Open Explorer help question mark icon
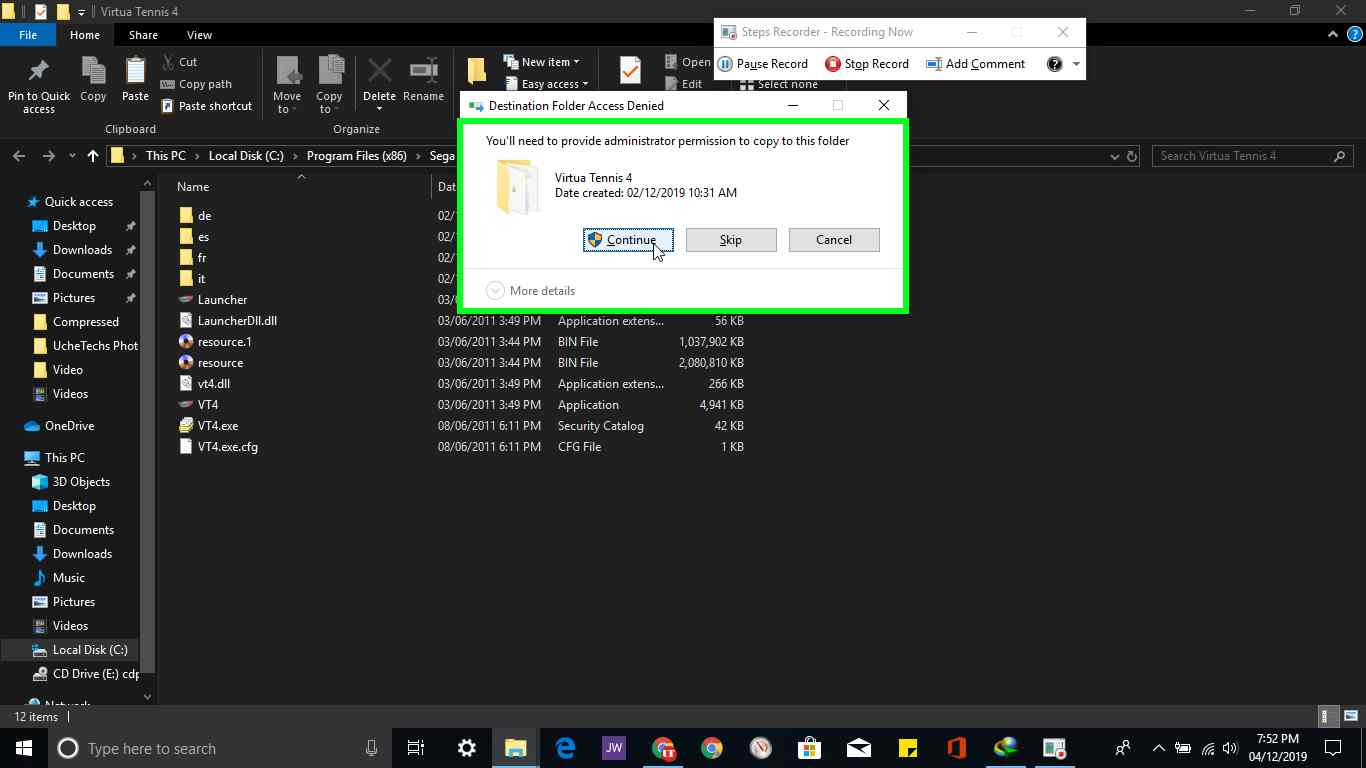 pyautogui.click(x=1354, y=34)
